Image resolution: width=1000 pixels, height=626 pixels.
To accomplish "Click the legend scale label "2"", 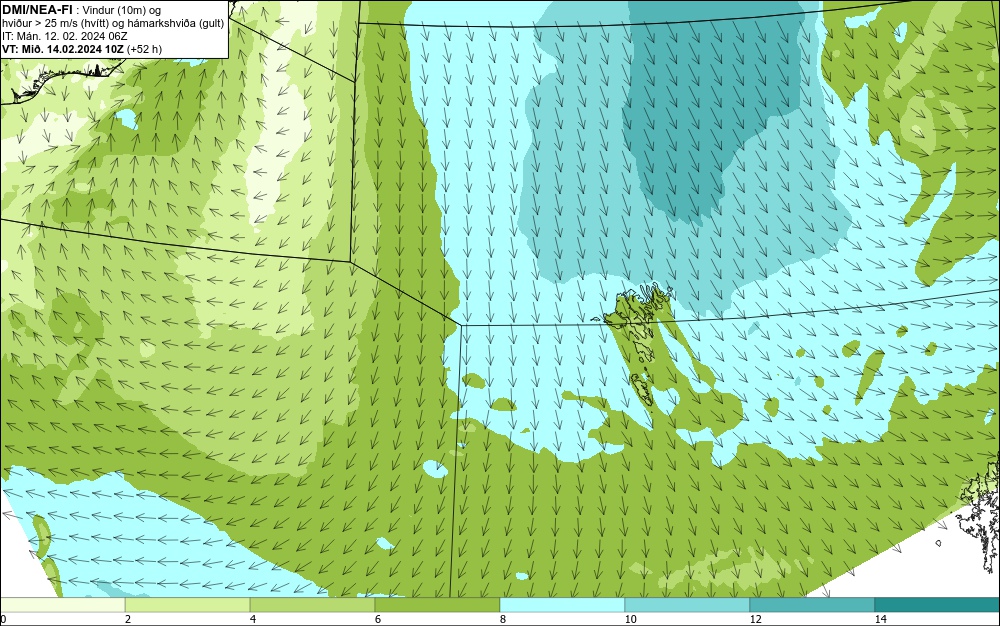I will point(128,619).
